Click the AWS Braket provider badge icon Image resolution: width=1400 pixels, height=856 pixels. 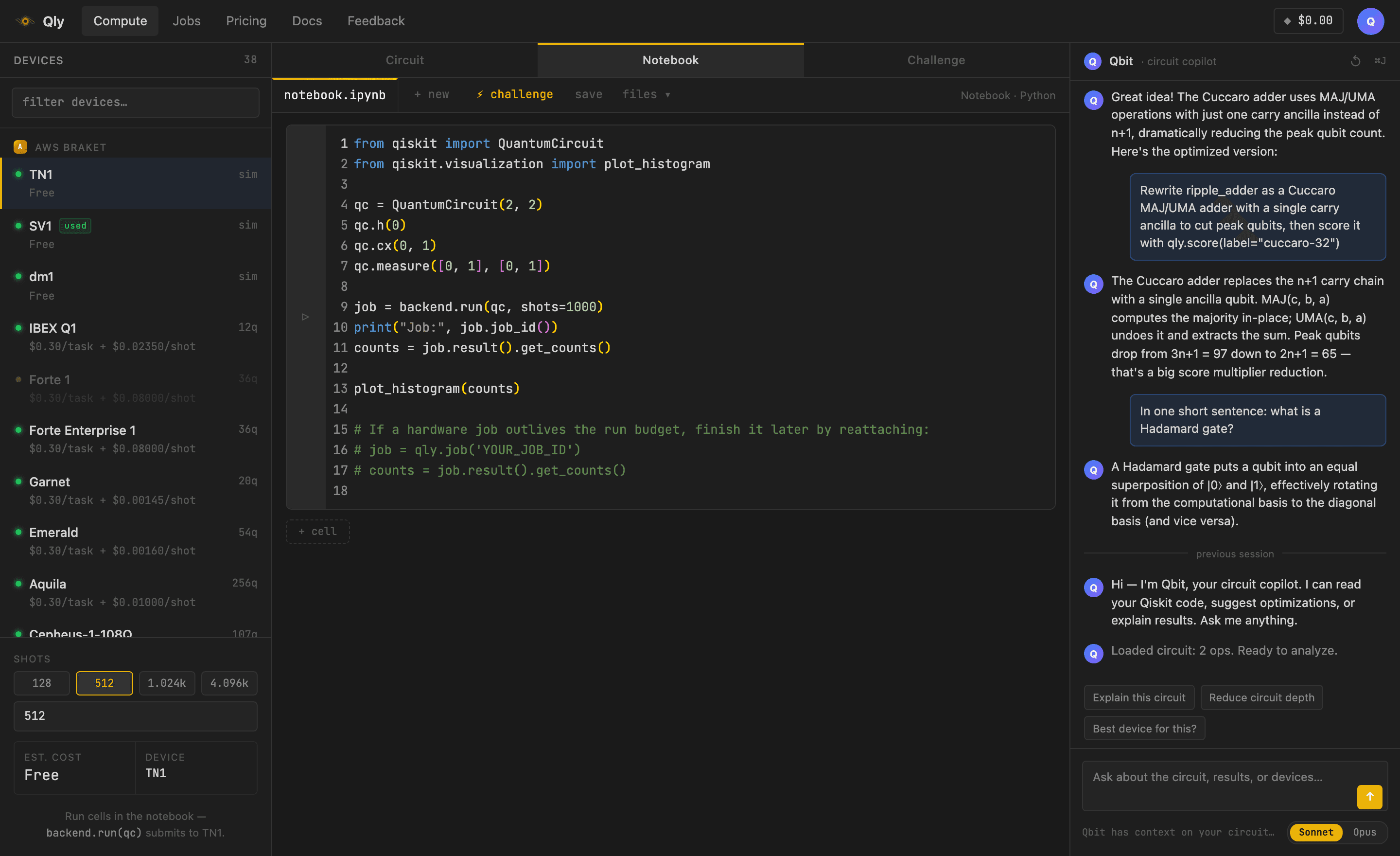click(20, 147)
